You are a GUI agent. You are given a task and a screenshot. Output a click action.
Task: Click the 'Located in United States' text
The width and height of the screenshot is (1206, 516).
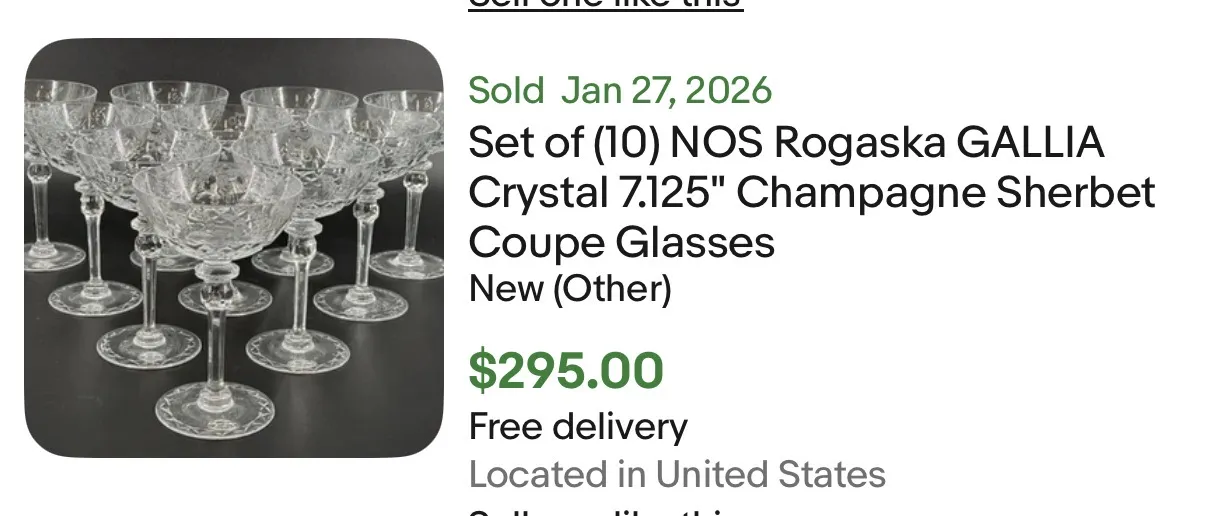677,474
